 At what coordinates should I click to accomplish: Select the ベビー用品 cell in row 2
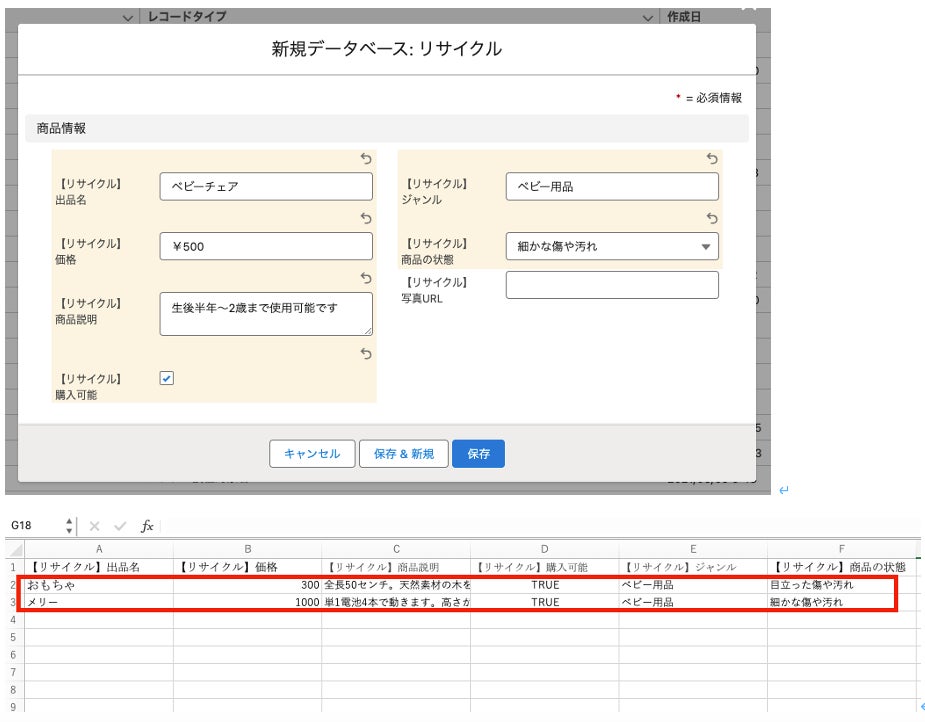[693, 585]
